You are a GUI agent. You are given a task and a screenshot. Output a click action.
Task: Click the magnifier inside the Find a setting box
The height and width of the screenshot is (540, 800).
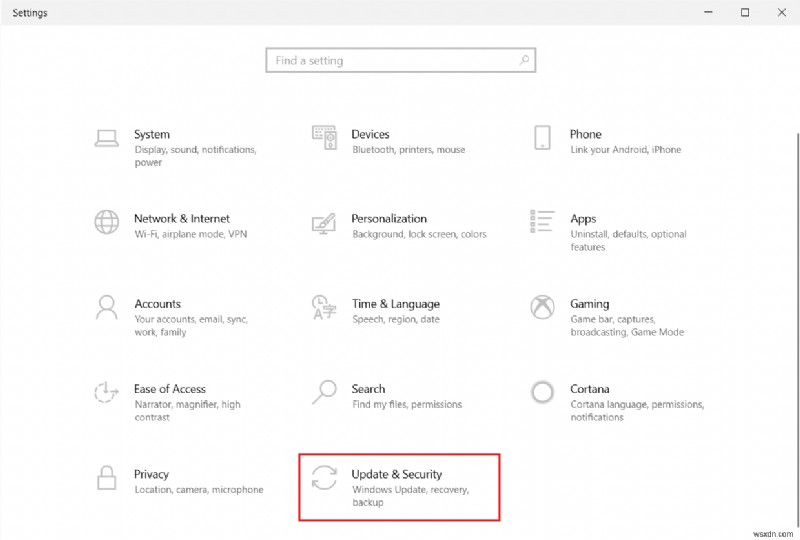[x=523, y=61]
